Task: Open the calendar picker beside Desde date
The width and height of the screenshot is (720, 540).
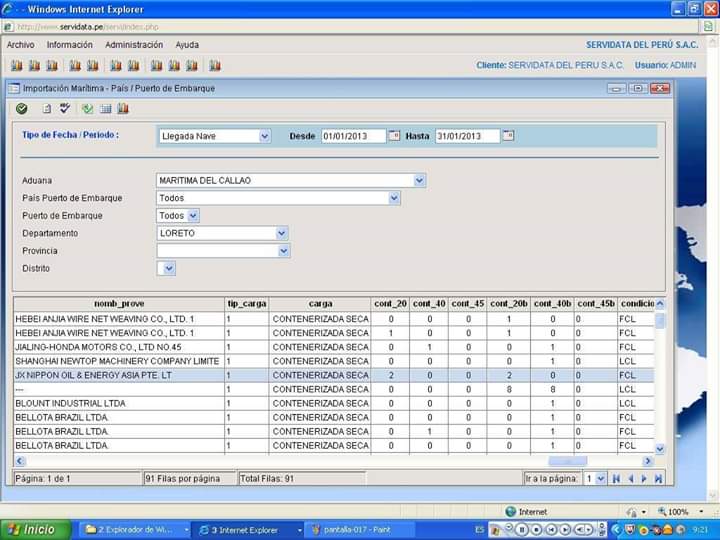Action: click(x=394, y=135)
